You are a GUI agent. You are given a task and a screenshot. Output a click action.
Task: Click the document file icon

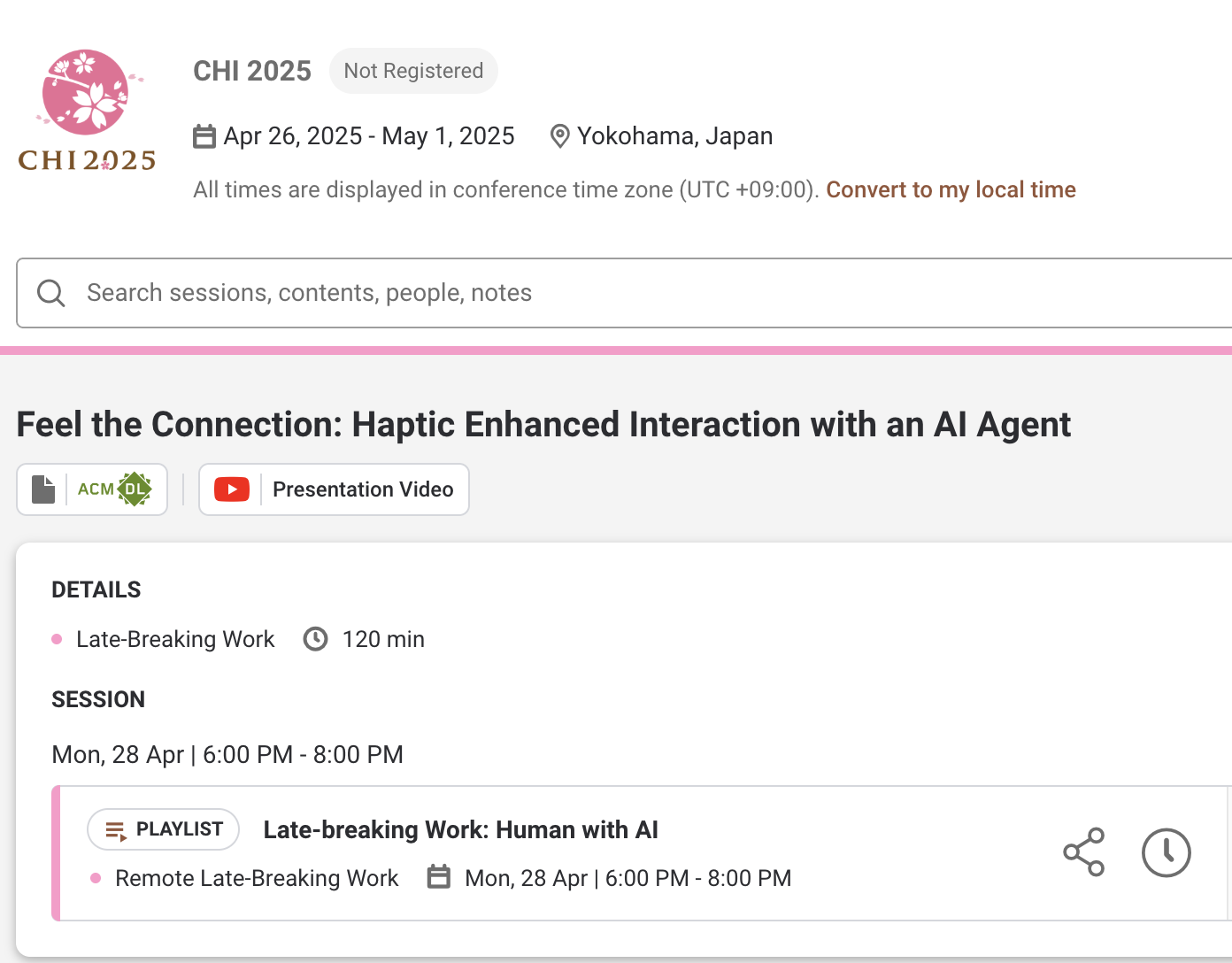tap(43, 489)
